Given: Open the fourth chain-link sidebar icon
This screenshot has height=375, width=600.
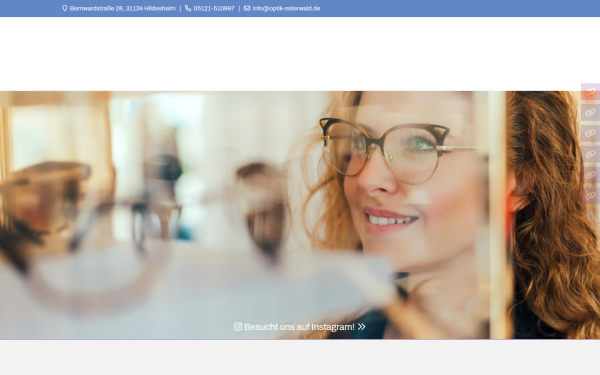Looking at the screenshot, I should click(590, 154).
